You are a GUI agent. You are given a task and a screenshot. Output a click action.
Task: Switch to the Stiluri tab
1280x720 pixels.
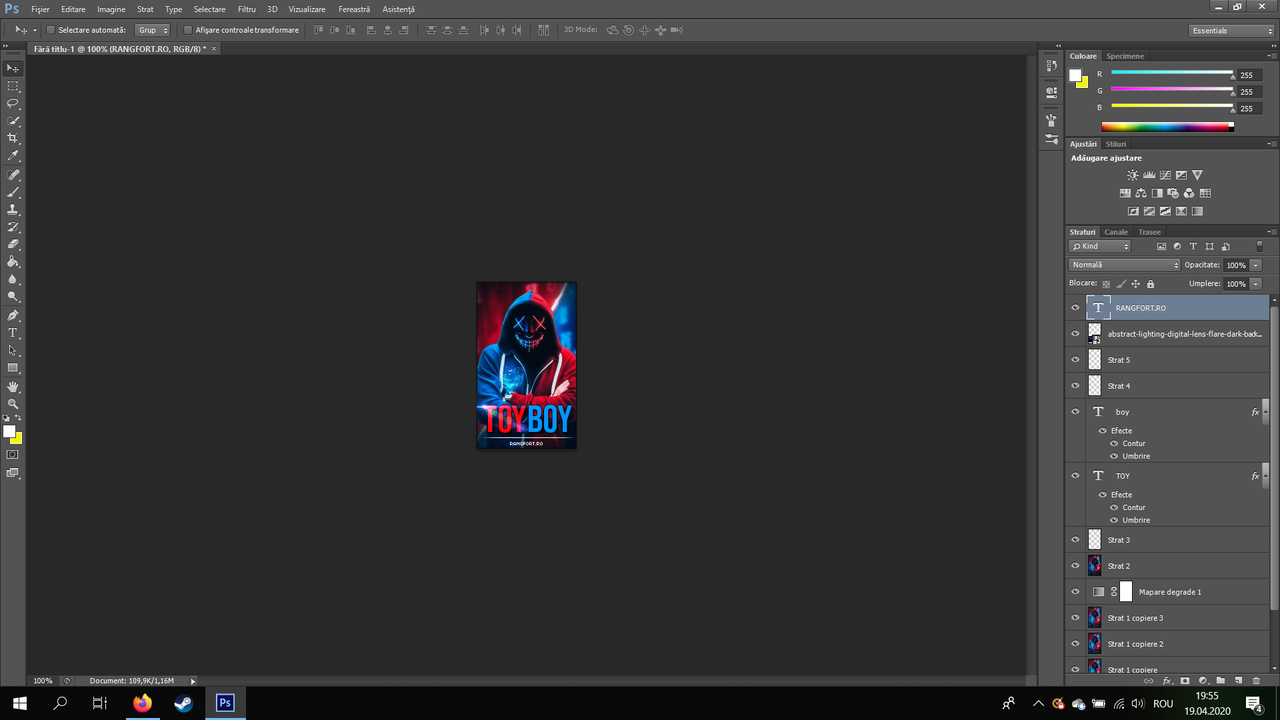(1115, 144)
